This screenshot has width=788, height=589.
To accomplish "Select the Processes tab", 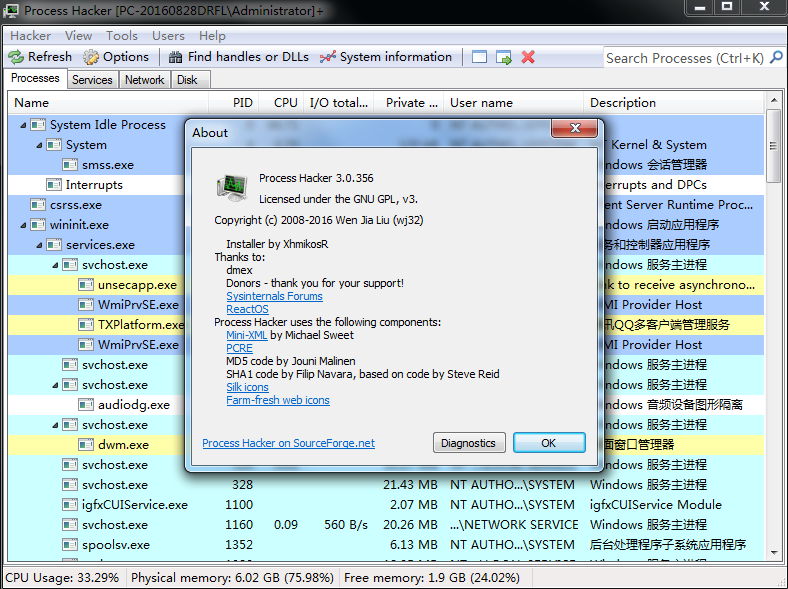I will [x=35, y=78].
